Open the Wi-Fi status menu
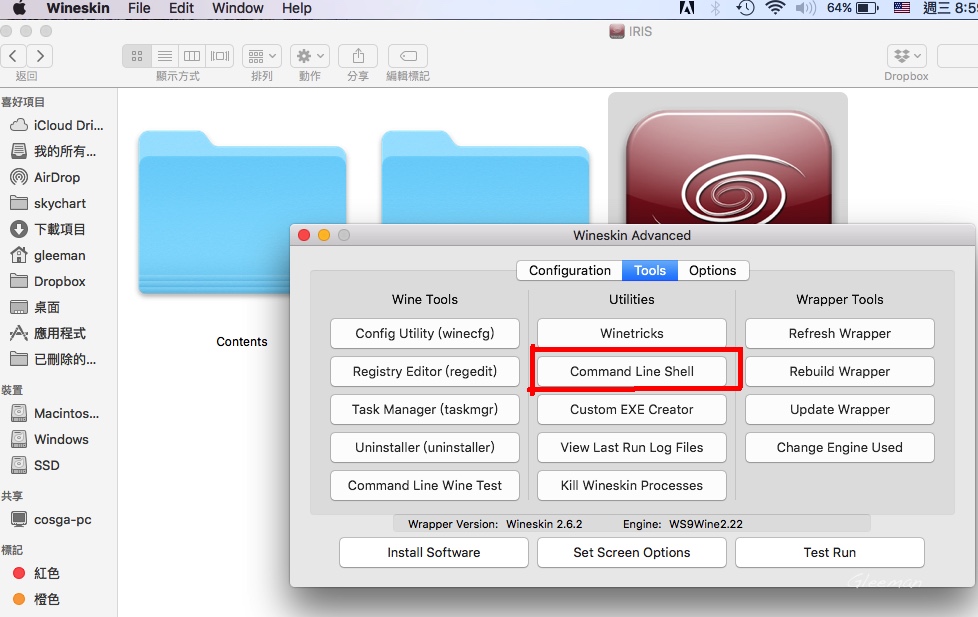978x617 pixels. pos(775,8)
